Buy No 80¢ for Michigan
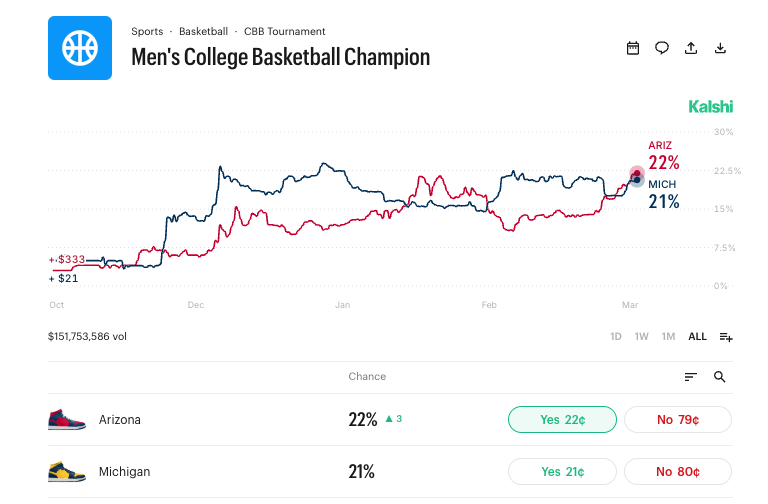This screenshot has height=504, width=768. pos(678,472)
